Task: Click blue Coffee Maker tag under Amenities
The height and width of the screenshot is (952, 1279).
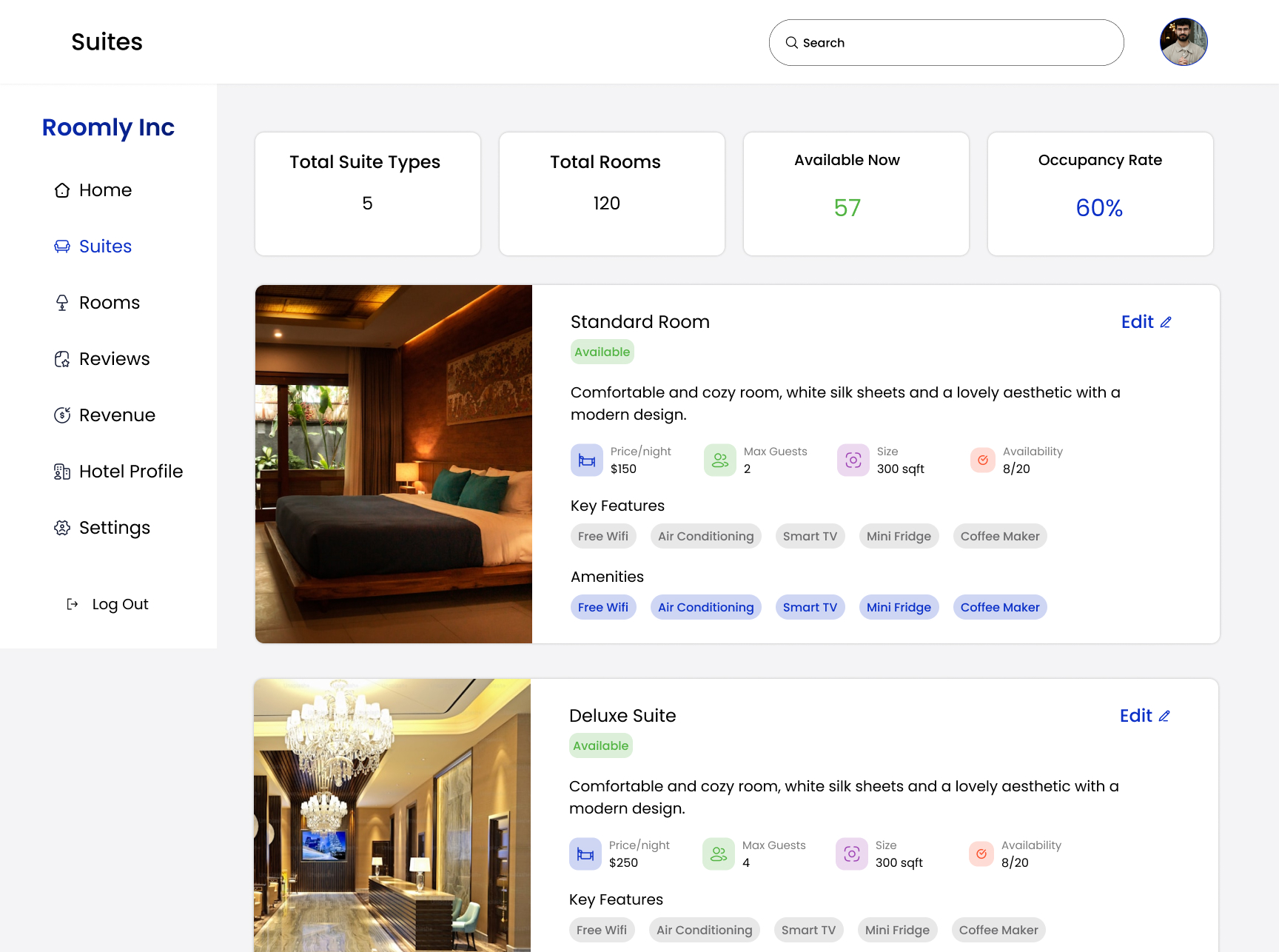Action: click(1000, 607)
